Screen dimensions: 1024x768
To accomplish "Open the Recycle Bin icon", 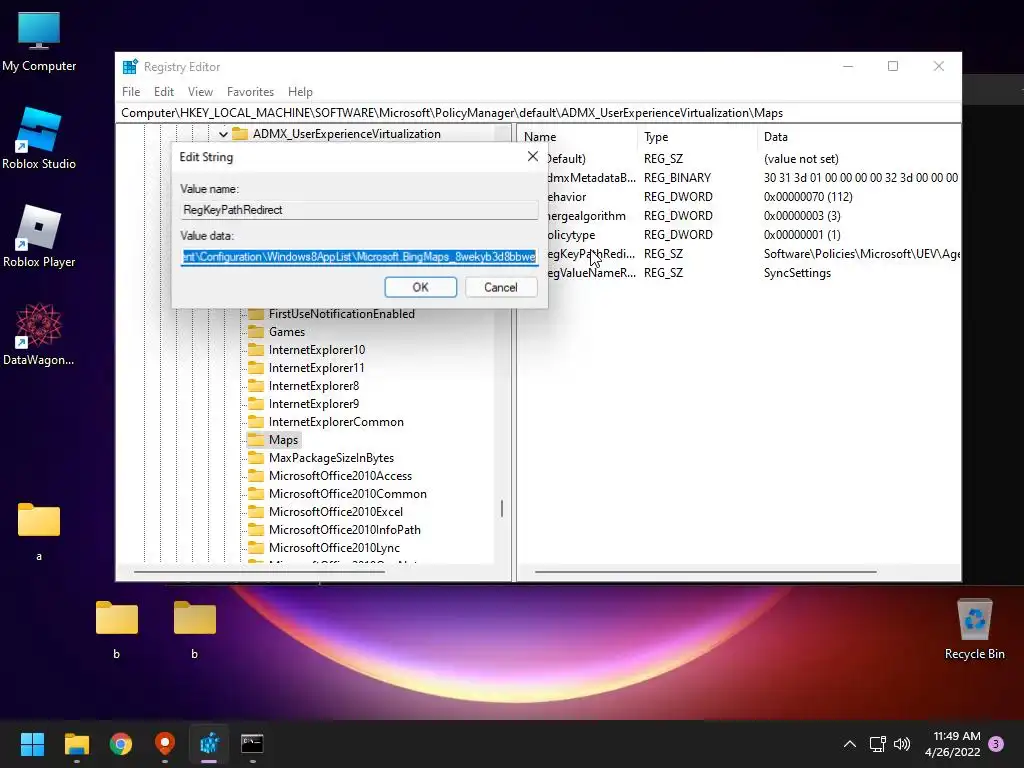I will pos(974,630).
